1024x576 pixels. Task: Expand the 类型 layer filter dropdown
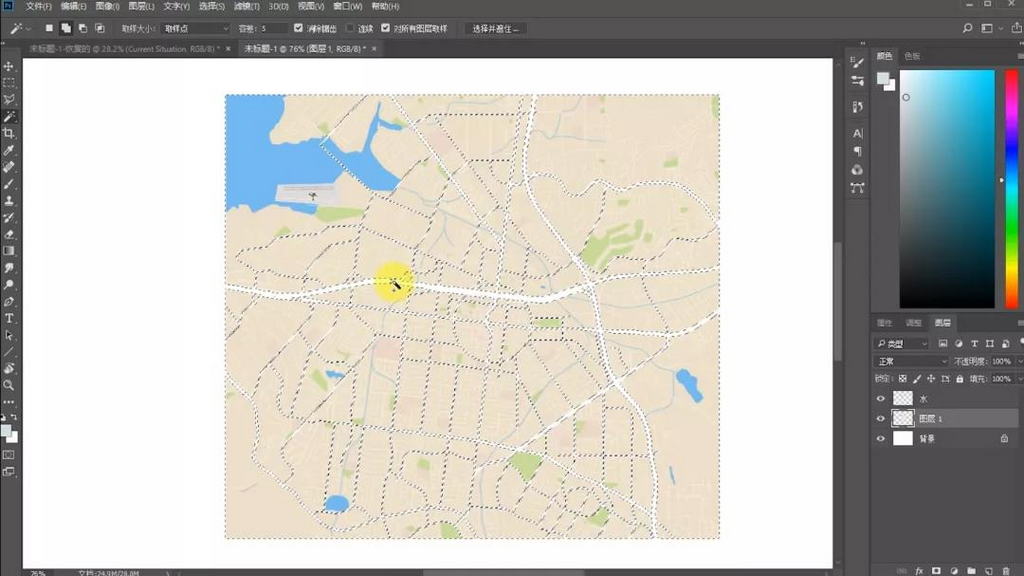tap(902, 344)
